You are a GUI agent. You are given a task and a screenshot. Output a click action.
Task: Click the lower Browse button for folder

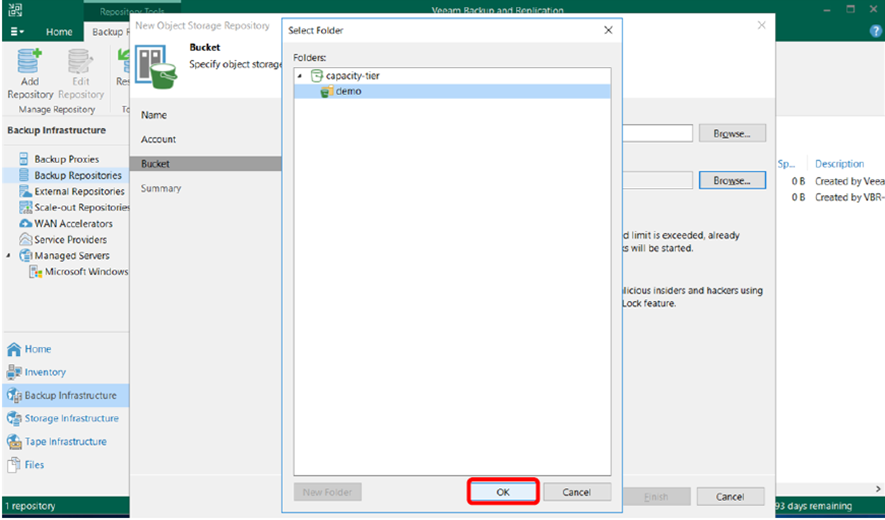[x=731, y=181]
